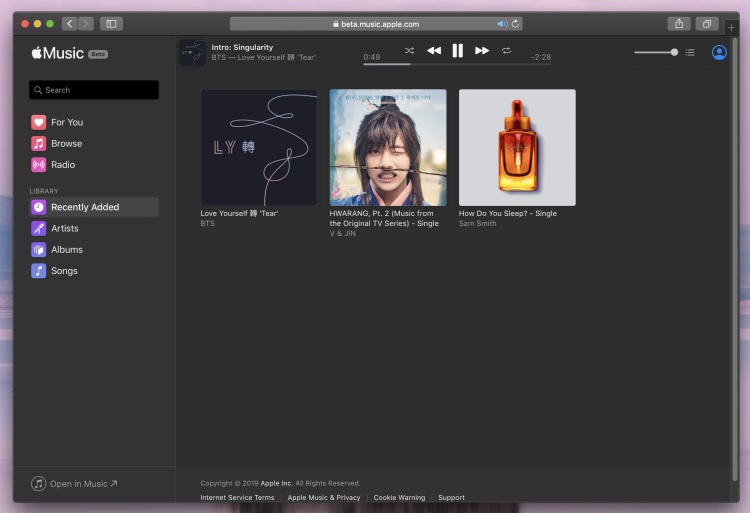The image size is (750, 513).
Task: Open the Up Next queue list
Action: 690,52
